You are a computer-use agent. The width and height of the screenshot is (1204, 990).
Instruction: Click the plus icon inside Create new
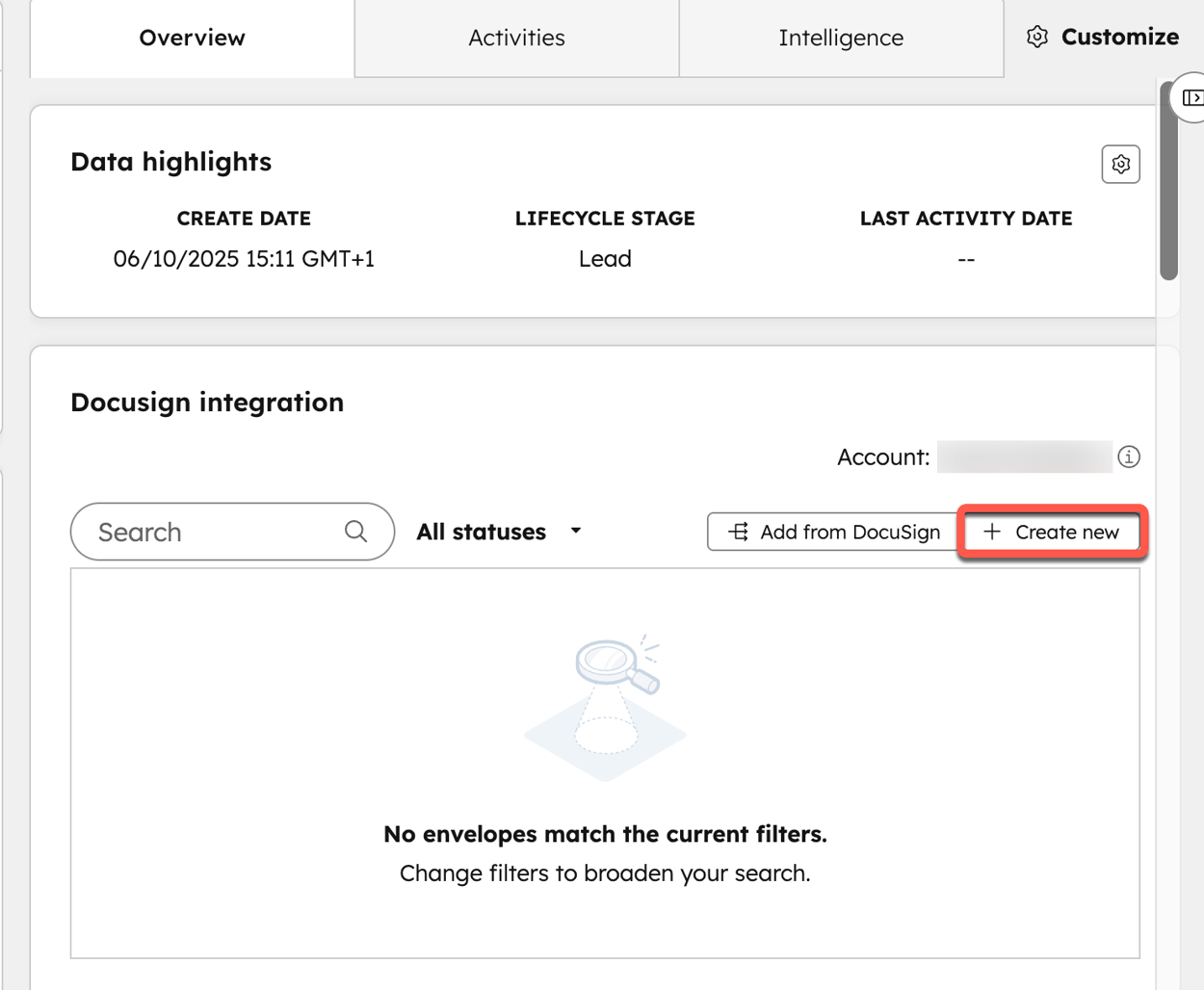tap(992, 531)
